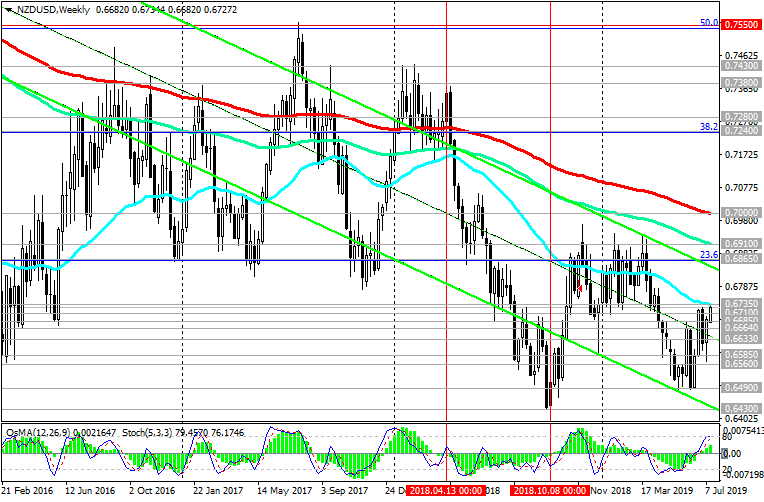Click the 2 Oct 2016 date label
The width and height of the screenshot is (764, 502).
coord(152,490)
